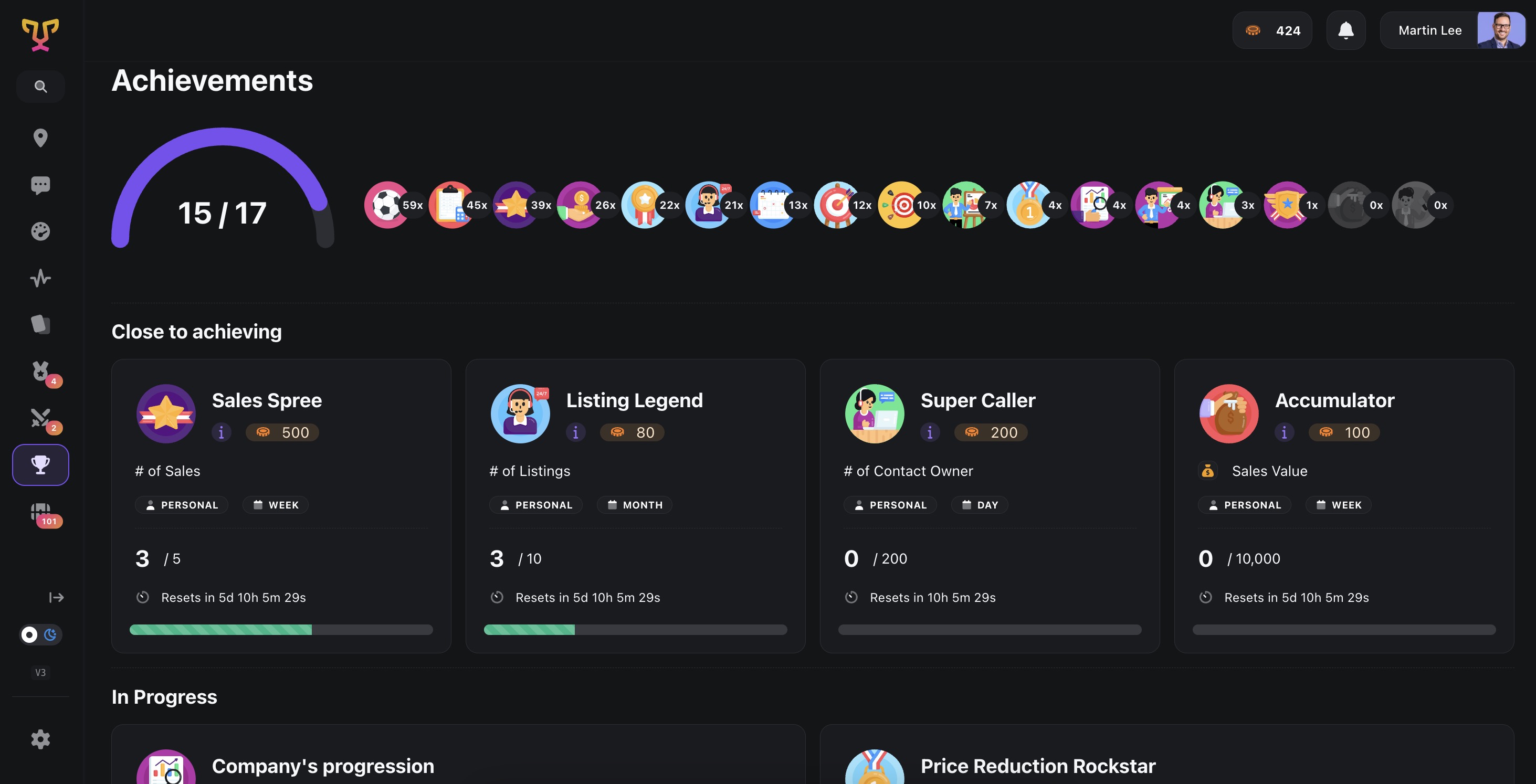Click the coin balance showing 424
1536x784 pixels.
1272,30
